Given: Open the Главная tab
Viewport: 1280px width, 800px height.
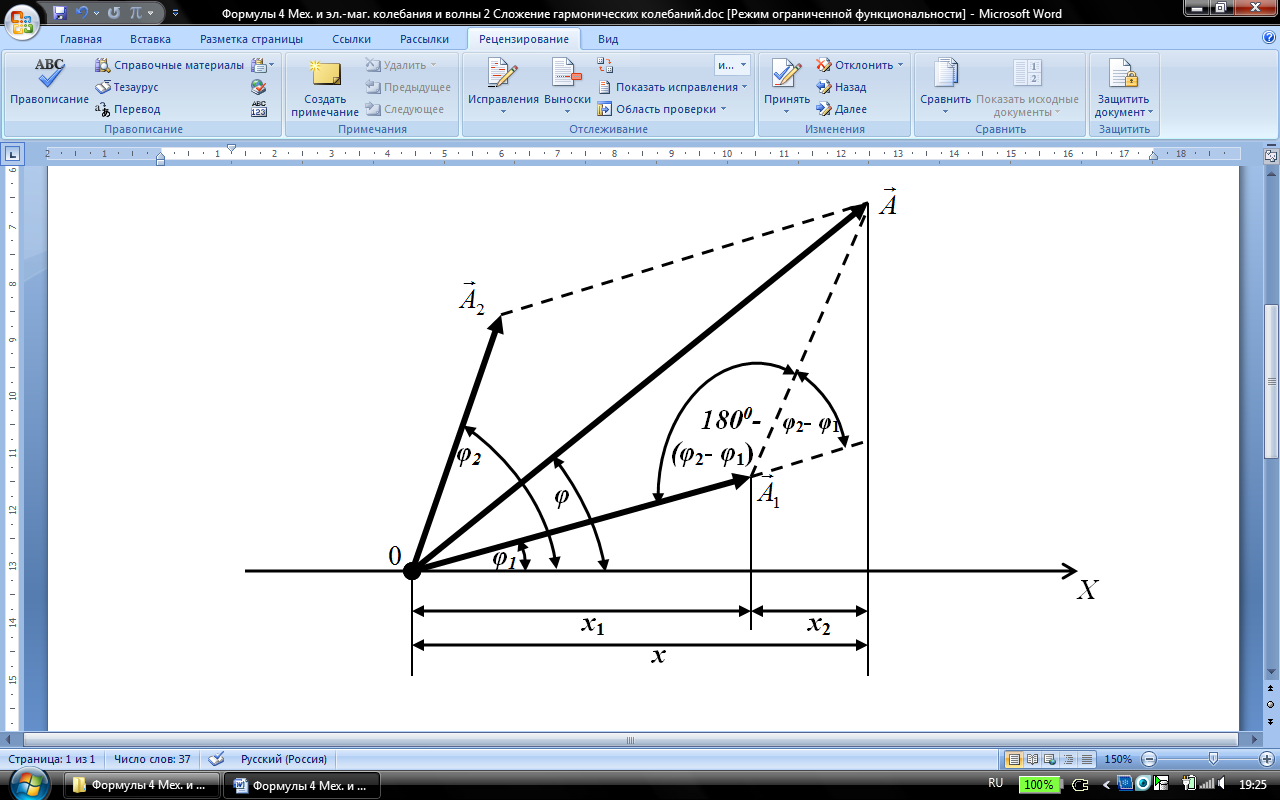Looking at the screenshot, I should click(81, 39).
